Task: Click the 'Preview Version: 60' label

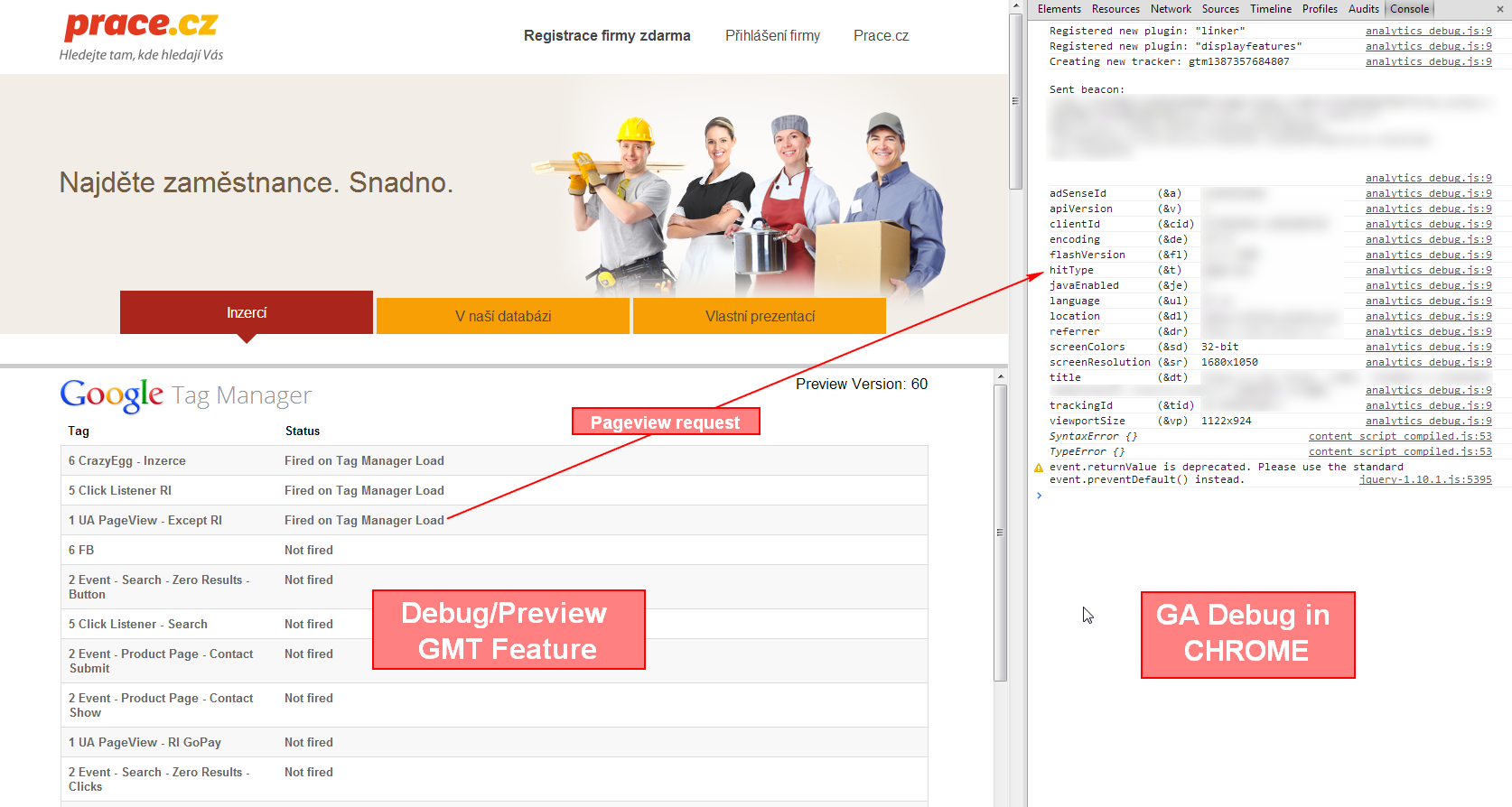Action: click(862, 384)
